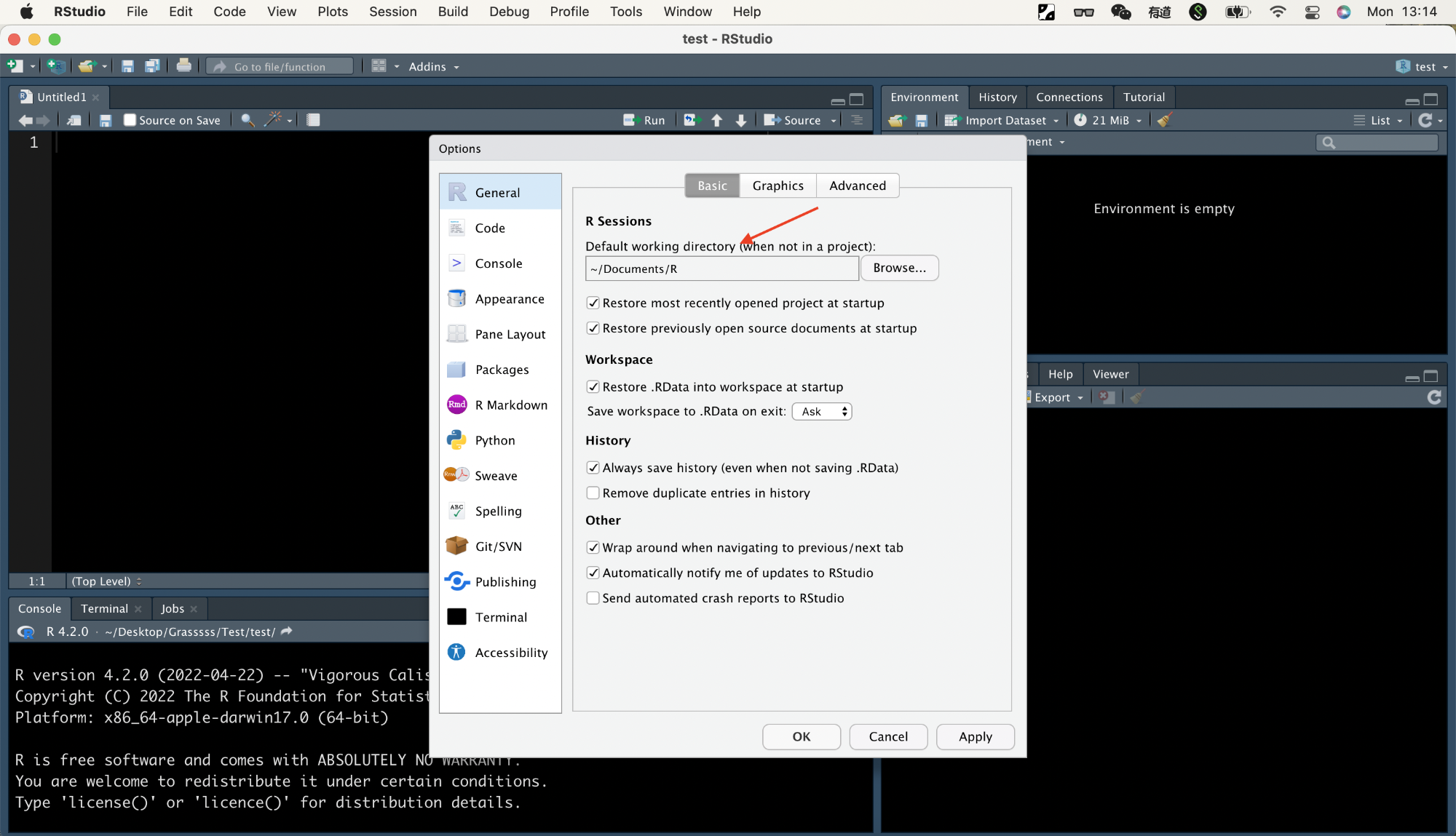The height and width of the screenshot is (836, 1456).
Task: Open the Code options category
Action: (500, 228)
